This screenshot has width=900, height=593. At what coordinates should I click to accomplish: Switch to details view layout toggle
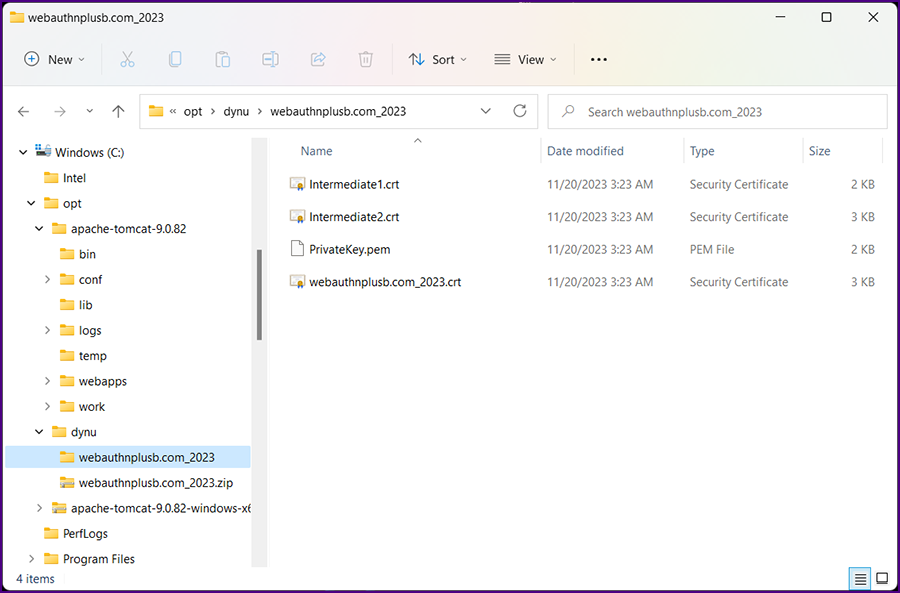click(859, 579)
